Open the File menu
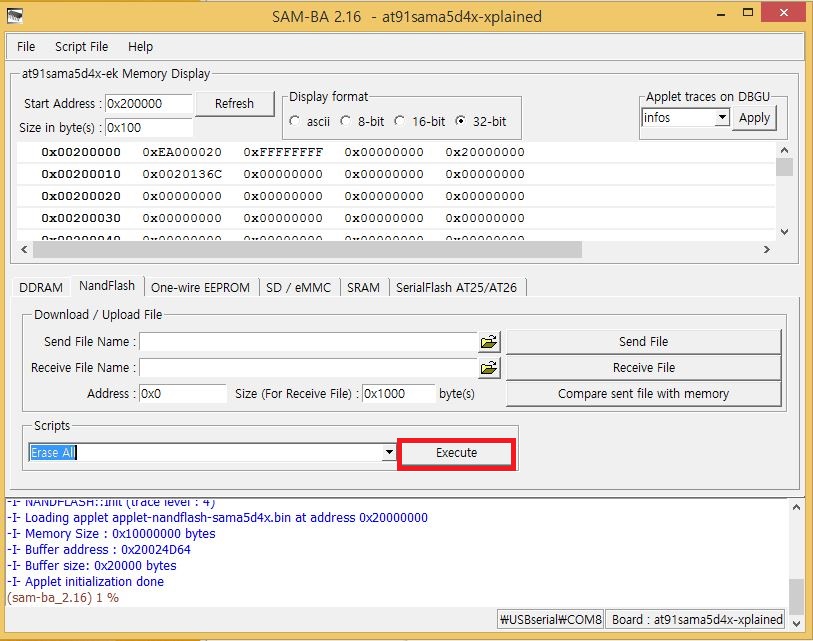 pyautogui.click(x=26, y=47)
